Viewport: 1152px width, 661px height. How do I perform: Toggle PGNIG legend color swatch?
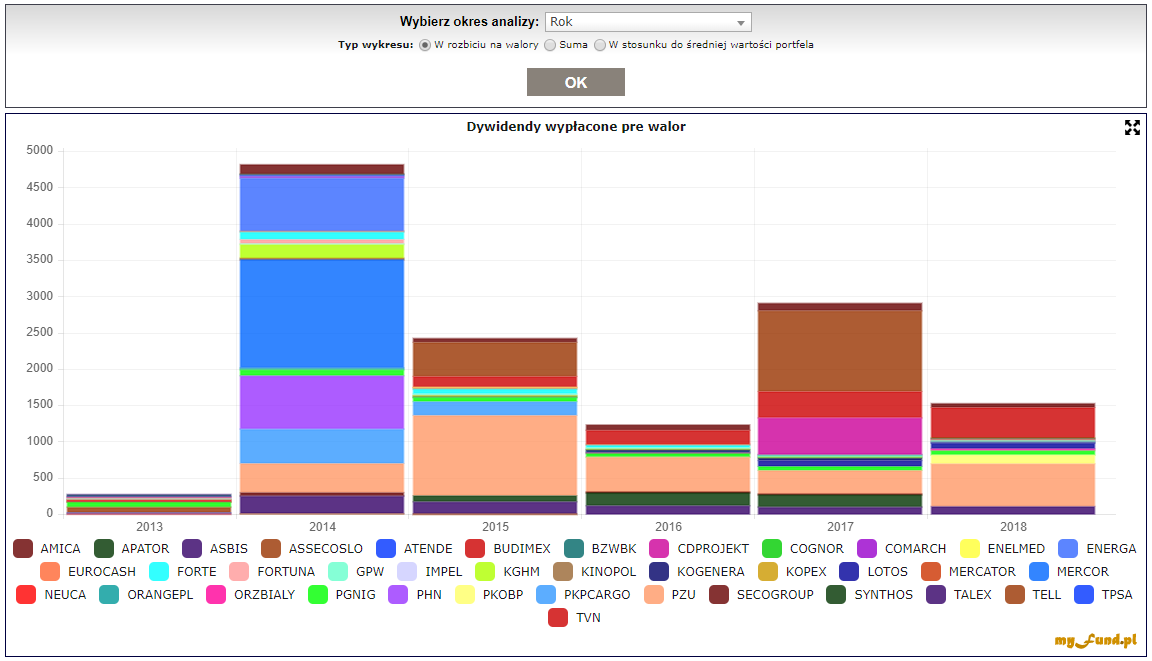317,594
